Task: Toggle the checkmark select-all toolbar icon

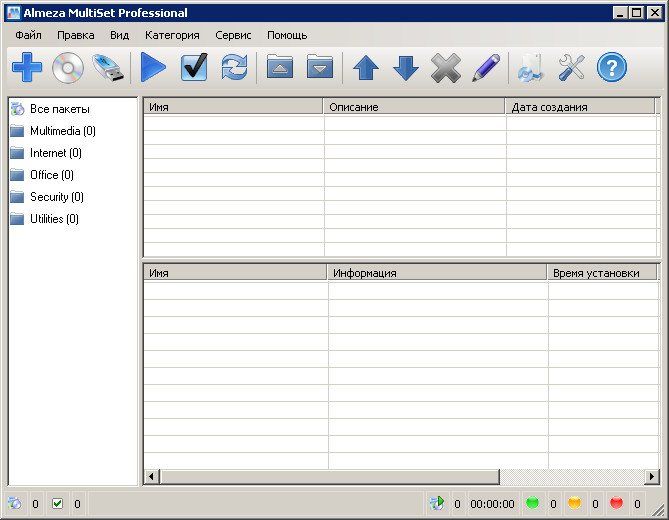Action: point(194,68)
